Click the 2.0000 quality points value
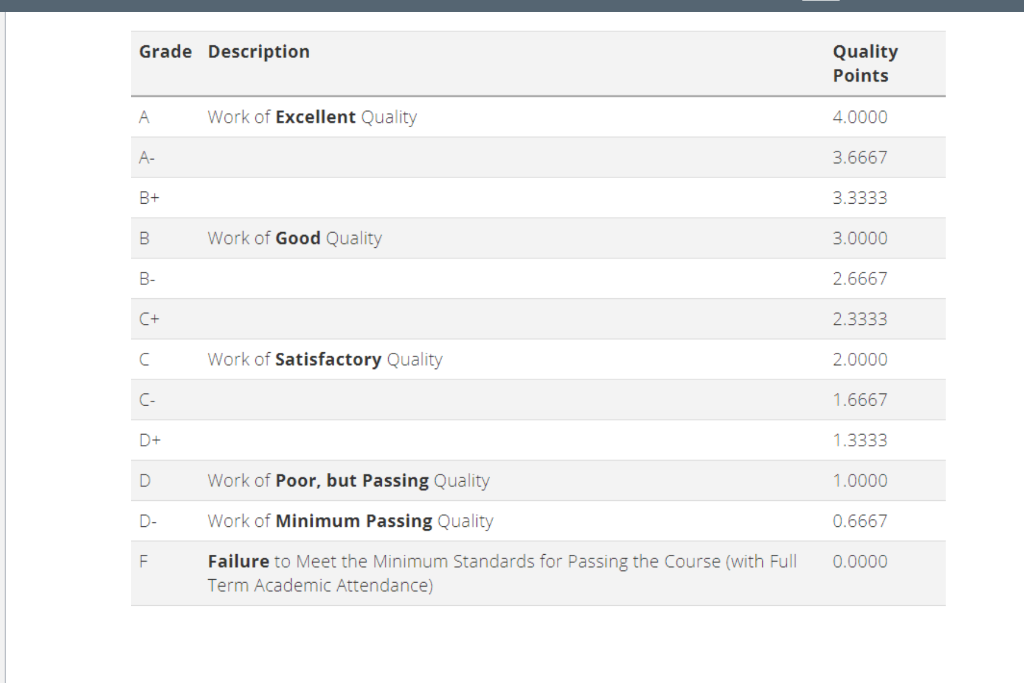The width and height of the screenshot is (1024, 683). (x=860, y=360)
